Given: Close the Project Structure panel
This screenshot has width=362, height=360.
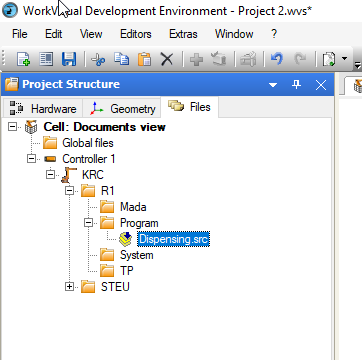Looking at the screenshot, I should pyautogui.click(x=321, y=85).
